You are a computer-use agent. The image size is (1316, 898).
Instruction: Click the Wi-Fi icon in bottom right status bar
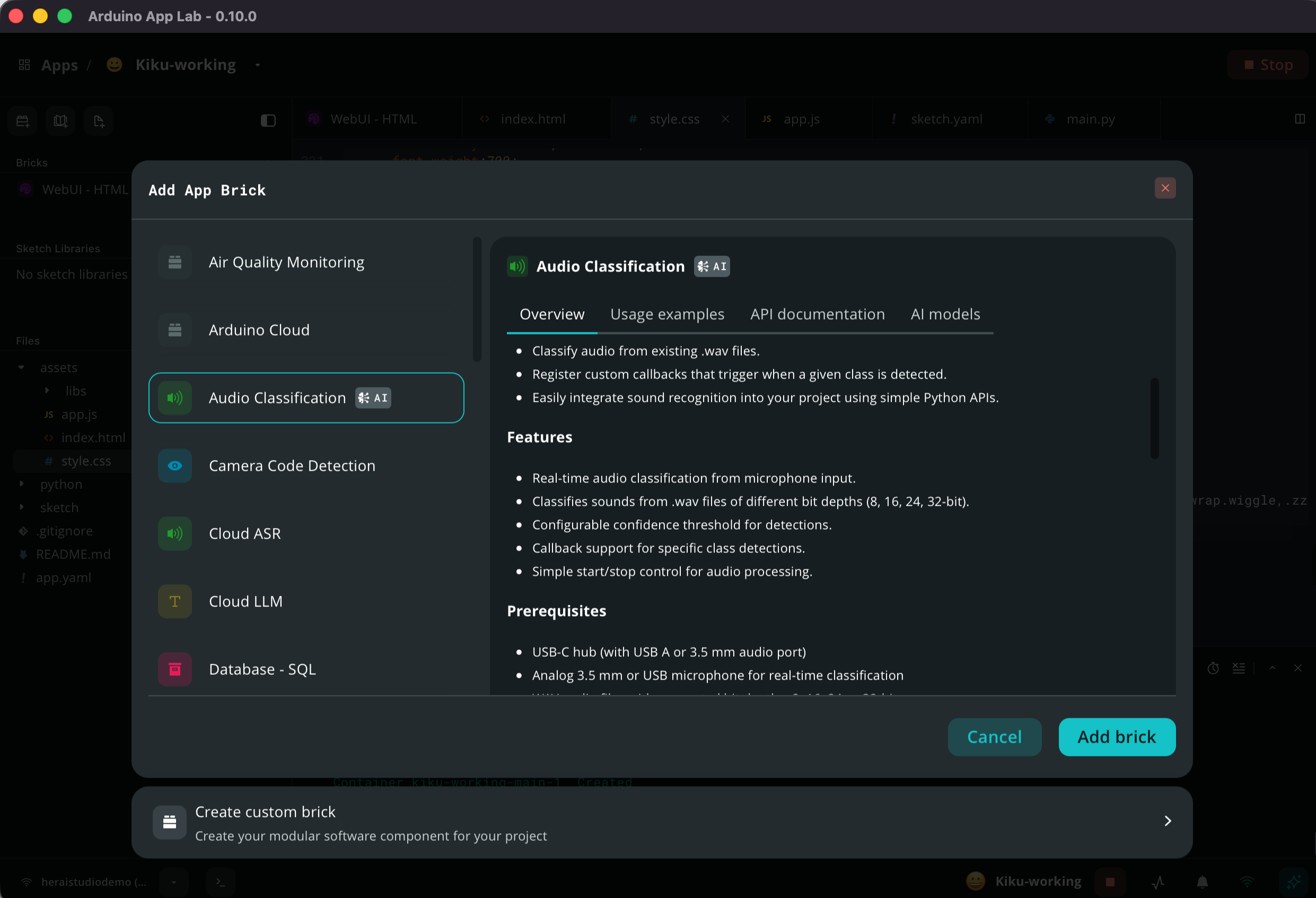[x=1247, y=882]
